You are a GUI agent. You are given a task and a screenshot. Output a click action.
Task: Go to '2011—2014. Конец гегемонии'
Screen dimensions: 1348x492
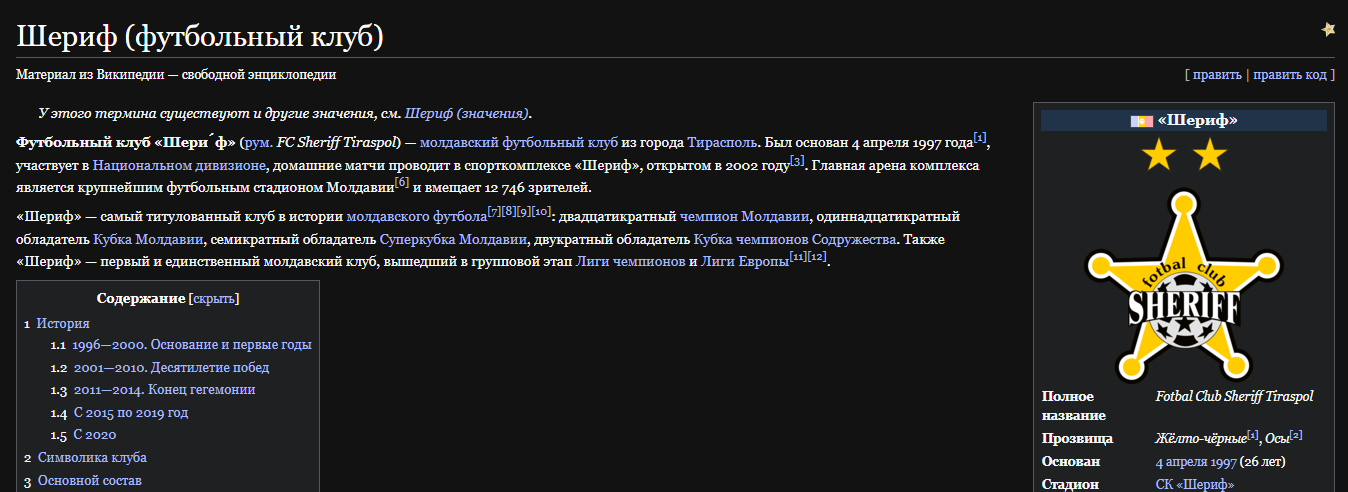164,390
